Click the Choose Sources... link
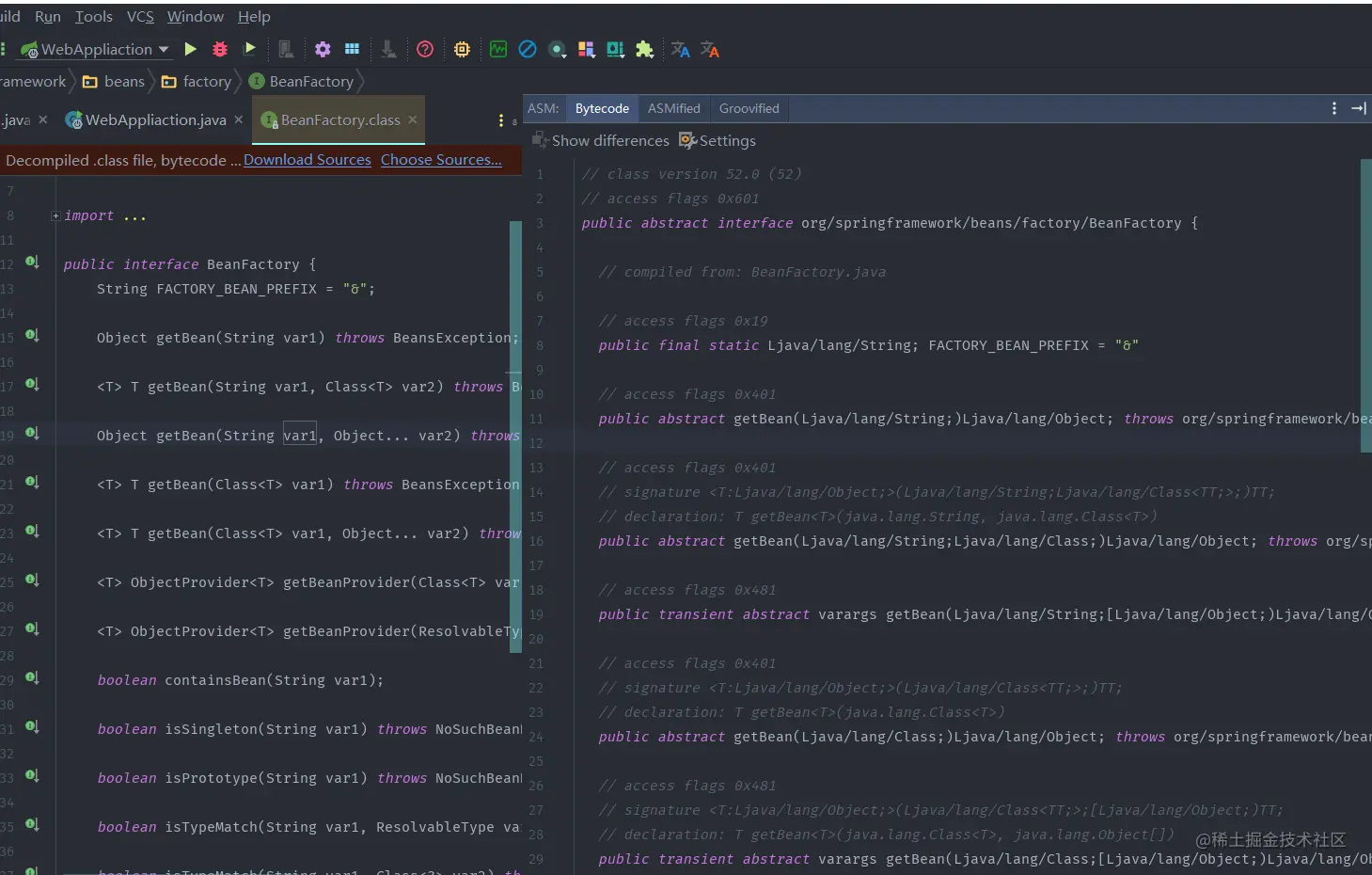Screen dimensions: 1372x875 pyautogui.click(x=441, y=160)
